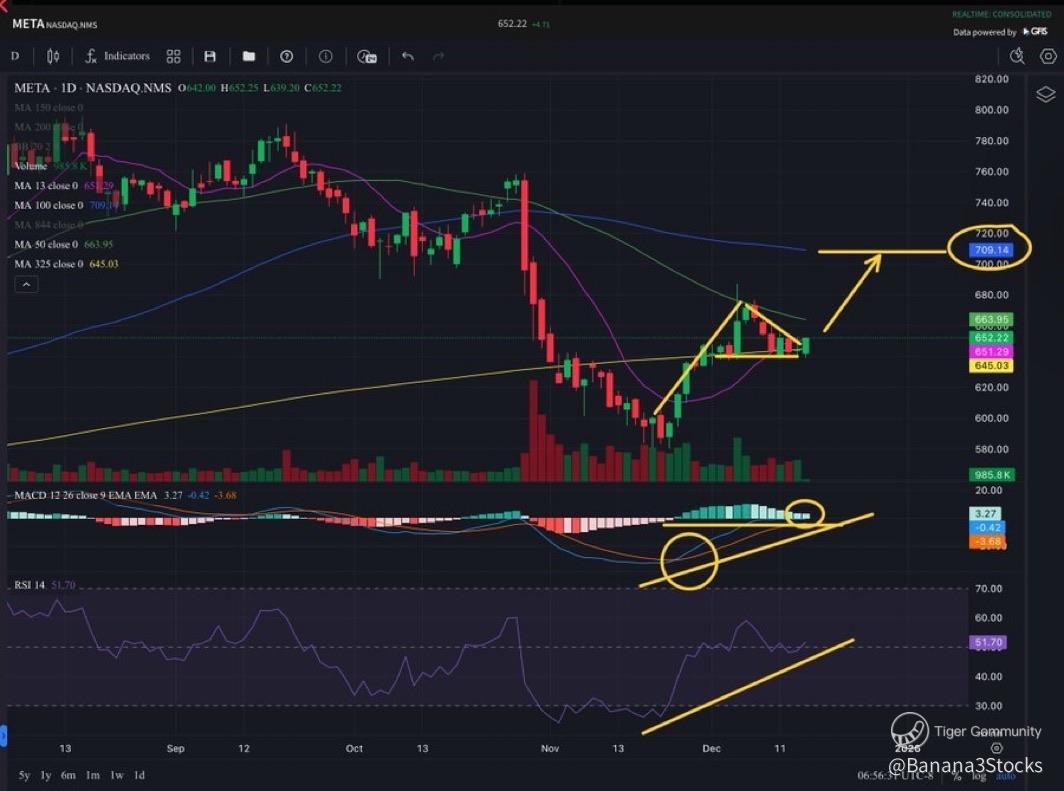Click the purple 51.70 RSI label

click(x=988, y=642)
